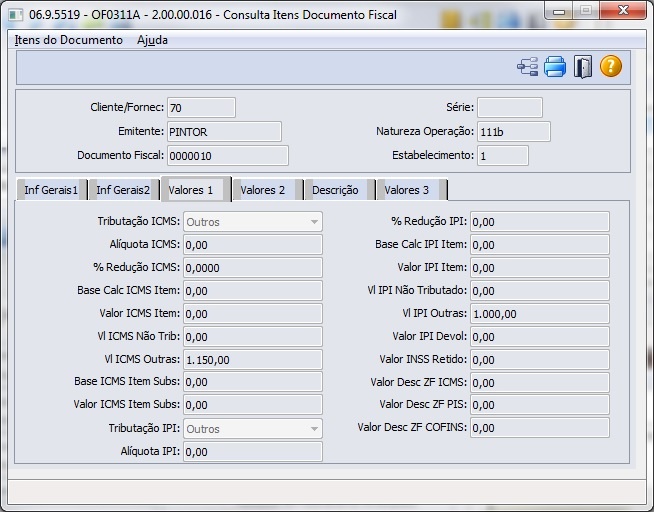654x512 pixels.
Task: Open the Itens do Documento menu
Action: [69, 40]
